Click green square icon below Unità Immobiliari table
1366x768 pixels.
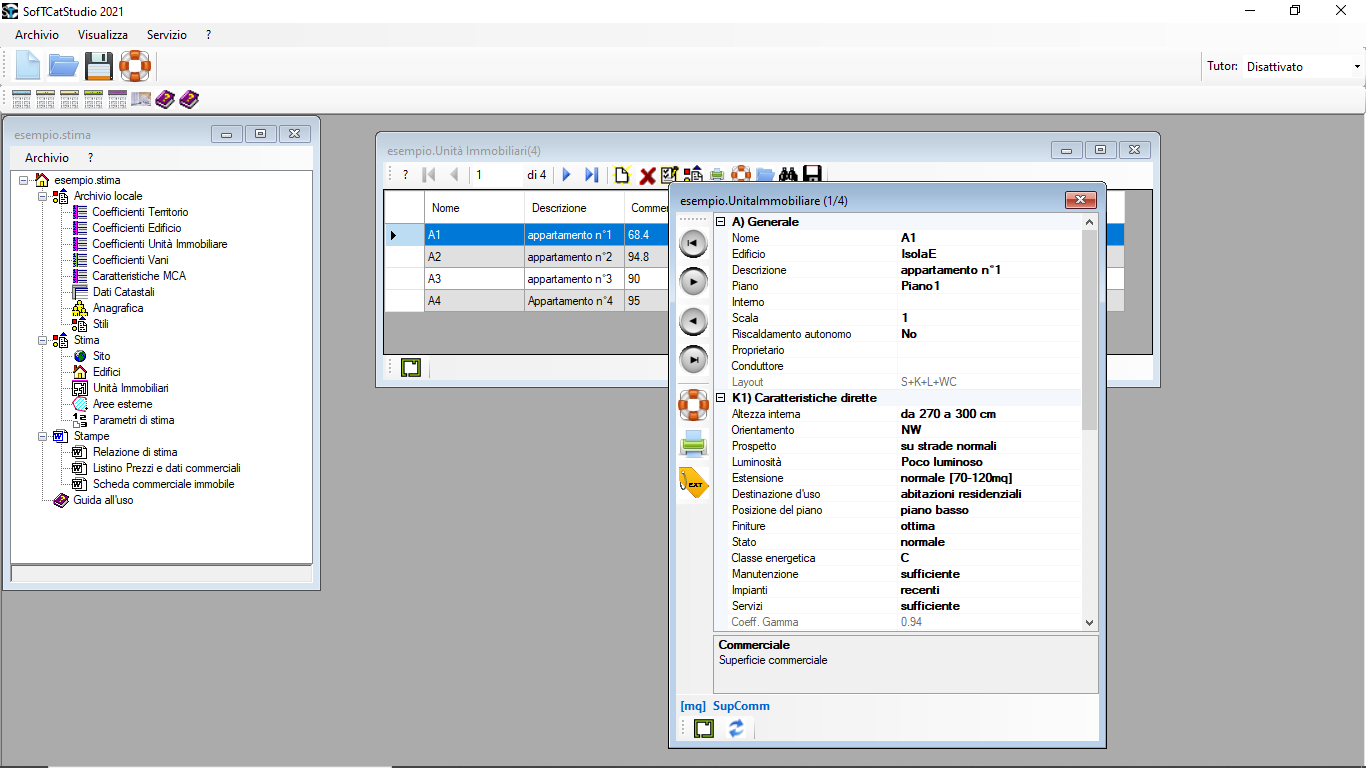pos(410,367)
